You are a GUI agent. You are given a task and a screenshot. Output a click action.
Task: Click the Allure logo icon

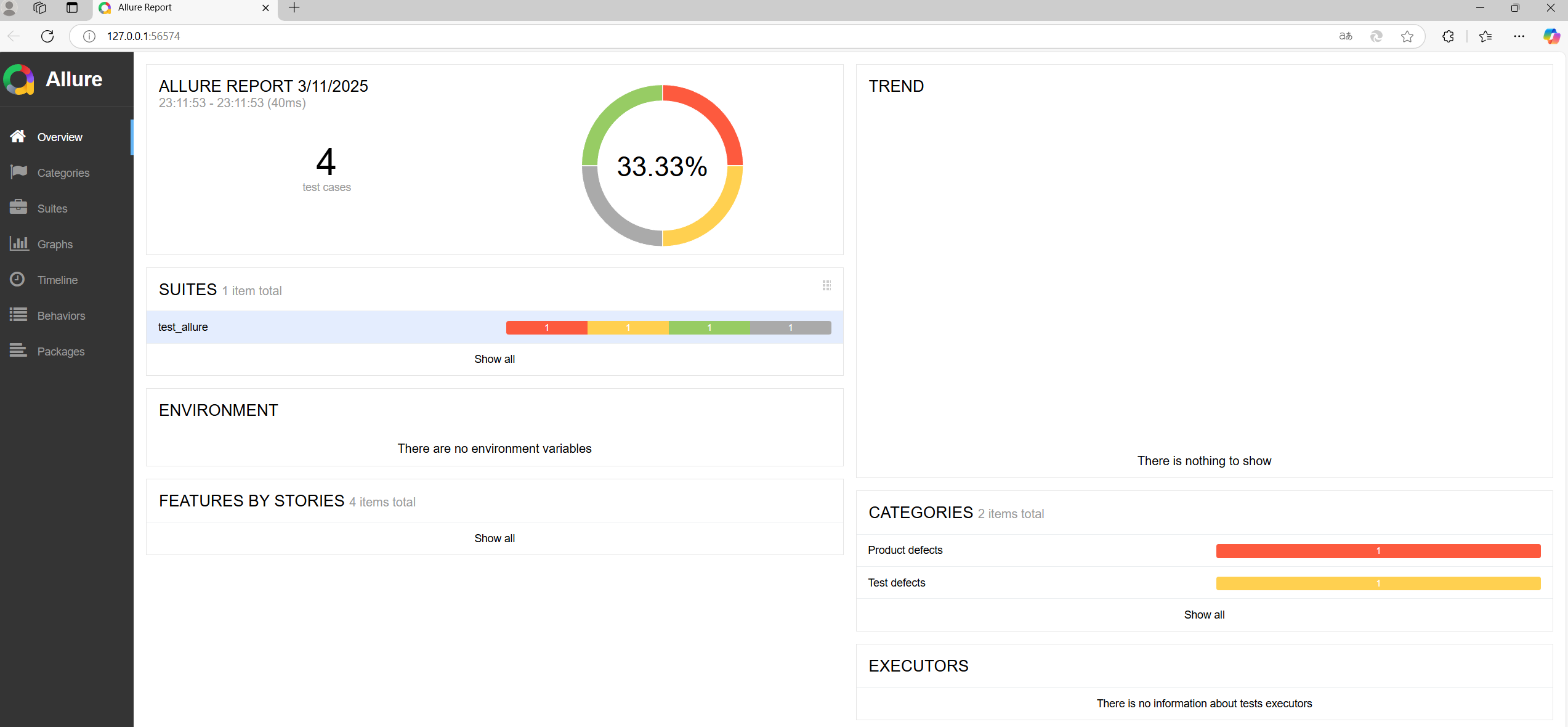click(x=19, y=79)
